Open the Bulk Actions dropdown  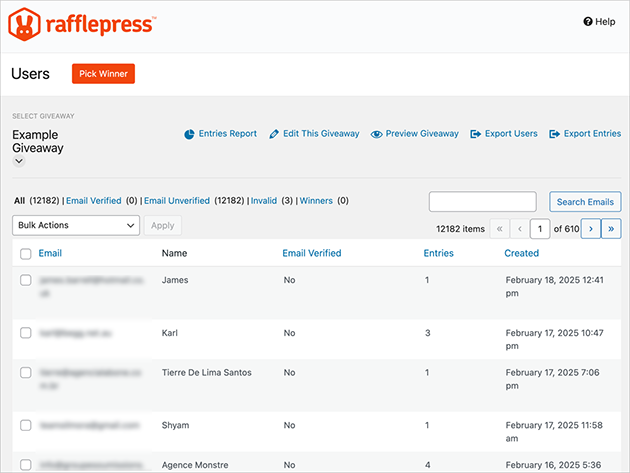[76, 225]
